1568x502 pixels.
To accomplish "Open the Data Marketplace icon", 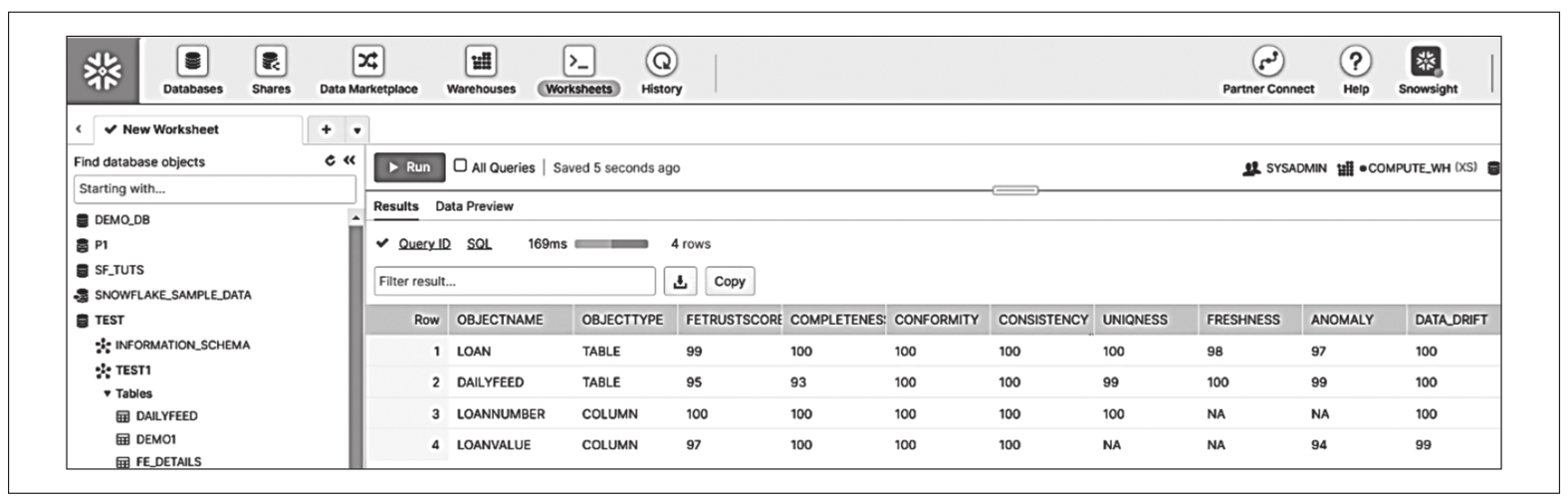I will 368,63.
